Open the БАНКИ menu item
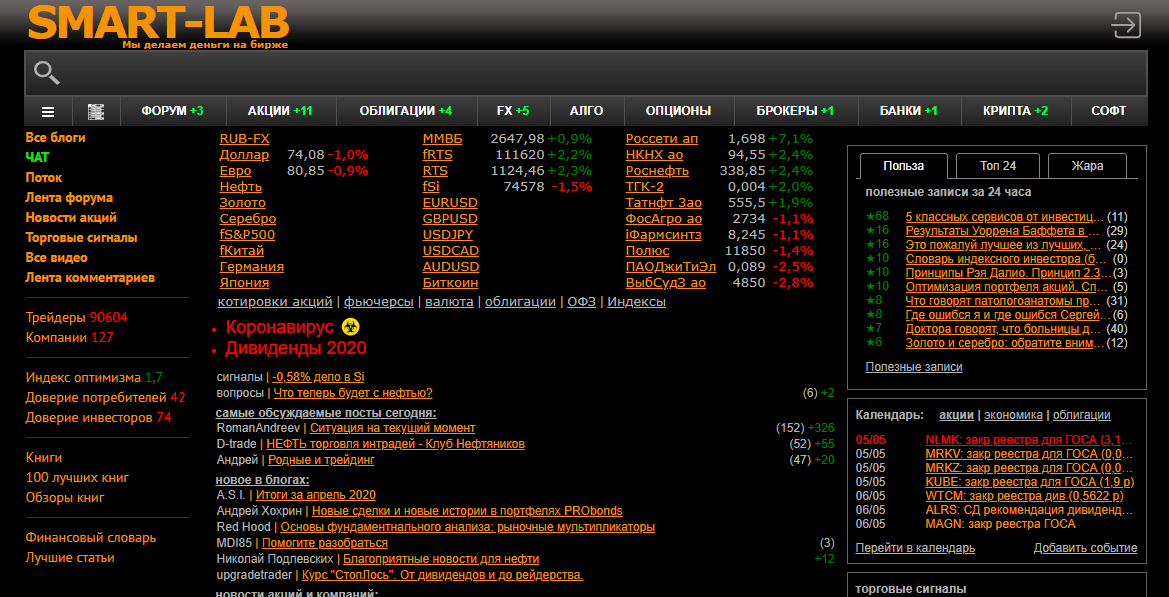 [908, 111]
